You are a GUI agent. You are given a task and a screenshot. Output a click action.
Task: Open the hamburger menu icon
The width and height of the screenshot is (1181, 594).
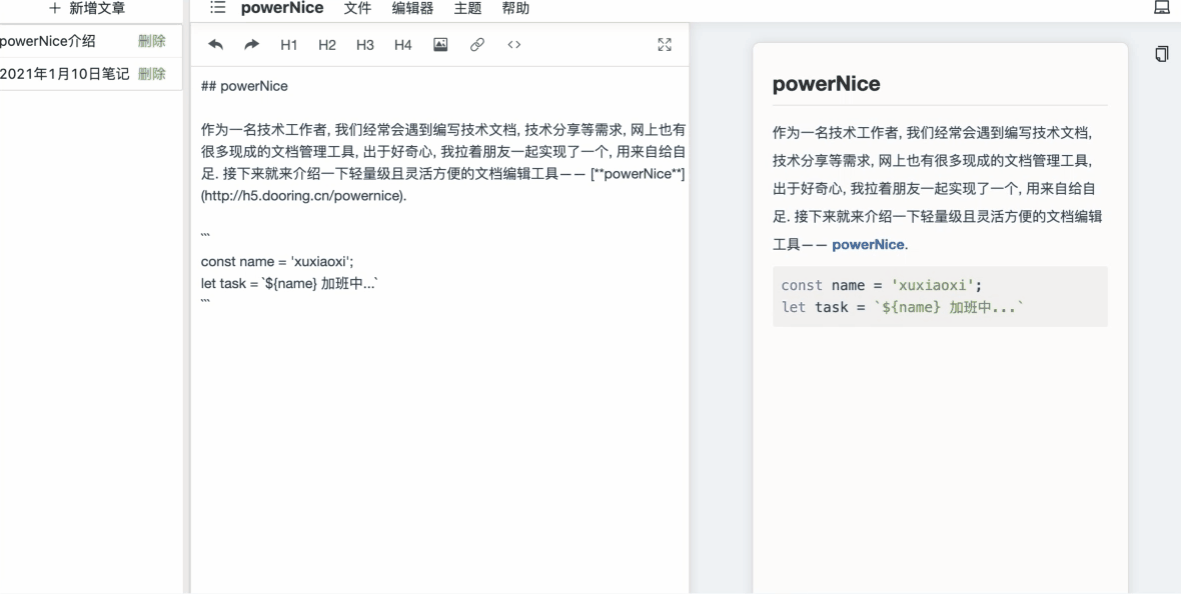218,8
